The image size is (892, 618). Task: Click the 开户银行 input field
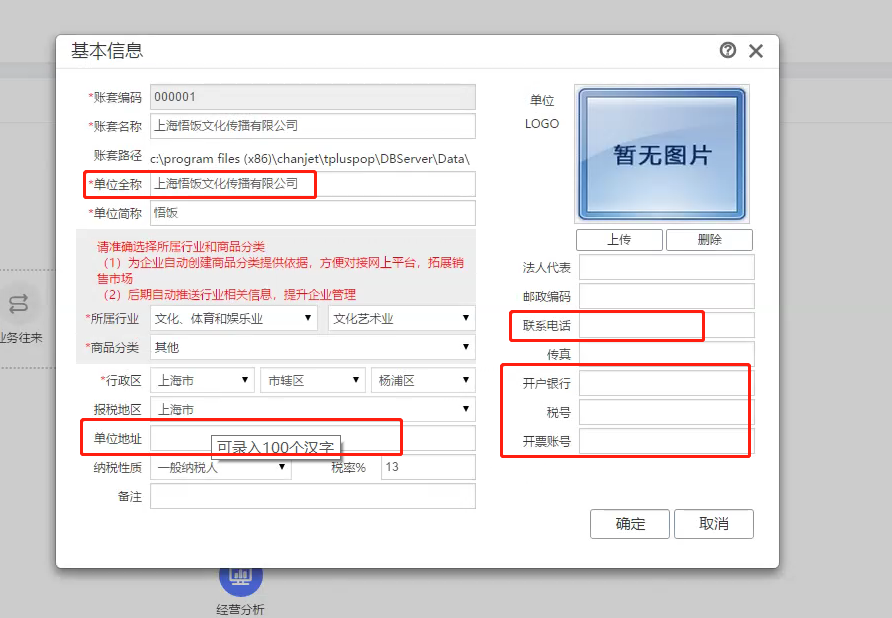click(x=667, y=383)
